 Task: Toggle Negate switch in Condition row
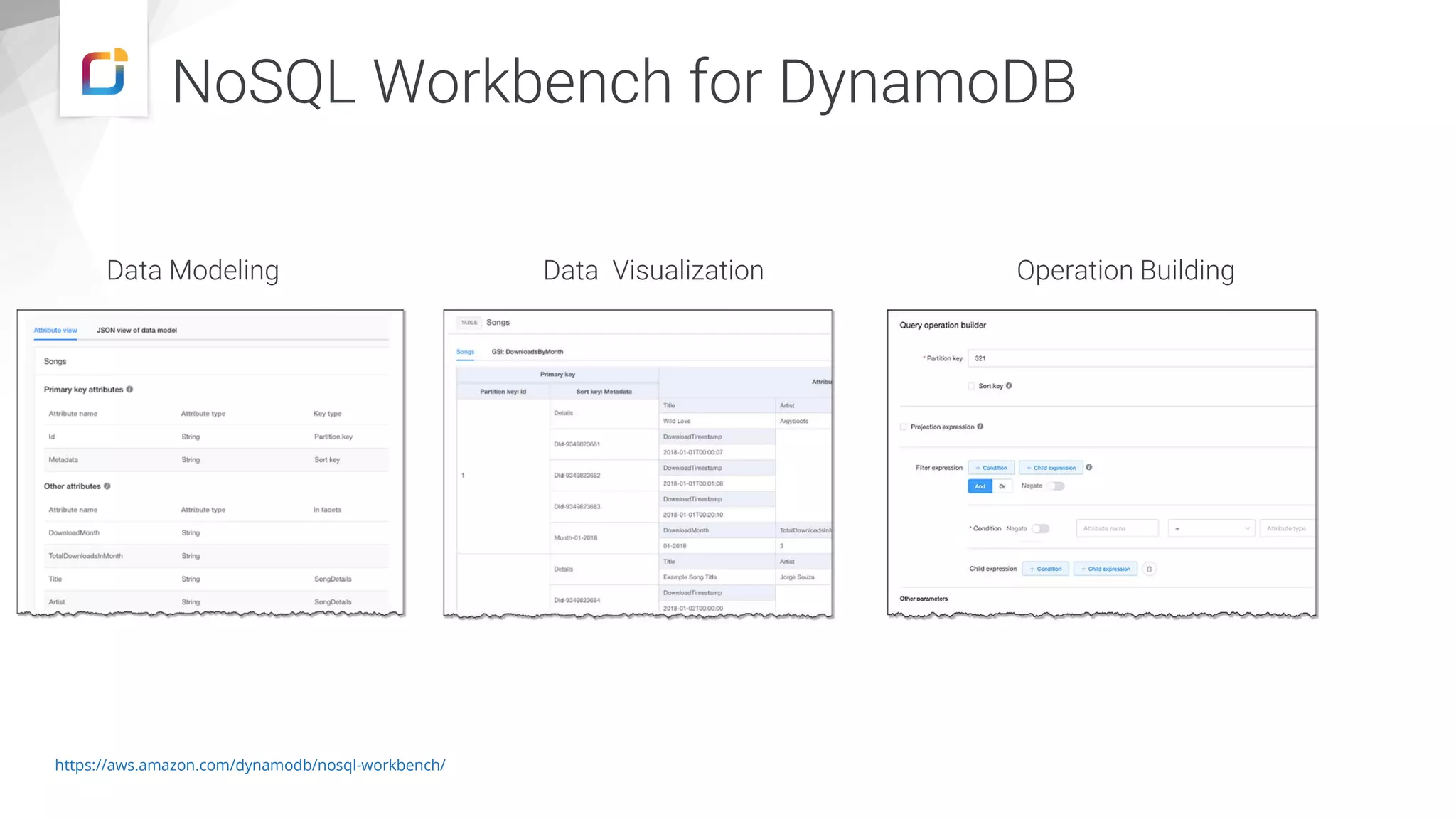[1041, 529]
